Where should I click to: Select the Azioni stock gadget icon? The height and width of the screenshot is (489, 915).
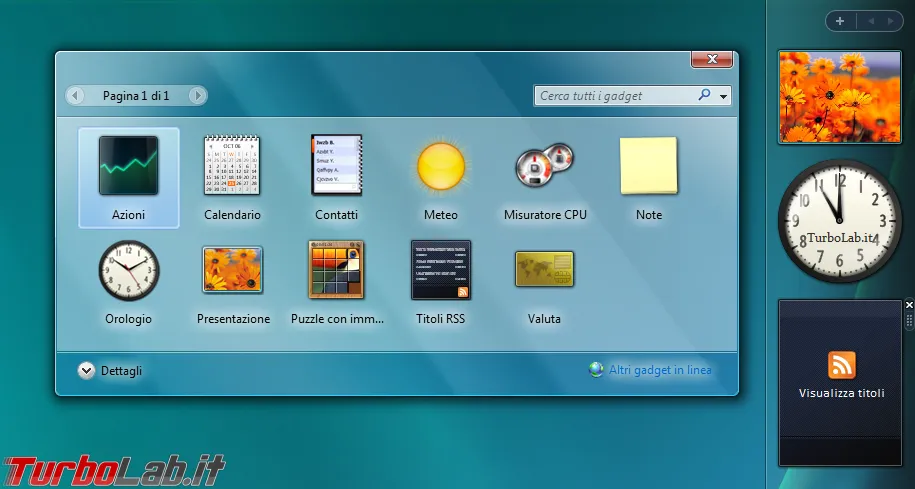tap(128, 166)
